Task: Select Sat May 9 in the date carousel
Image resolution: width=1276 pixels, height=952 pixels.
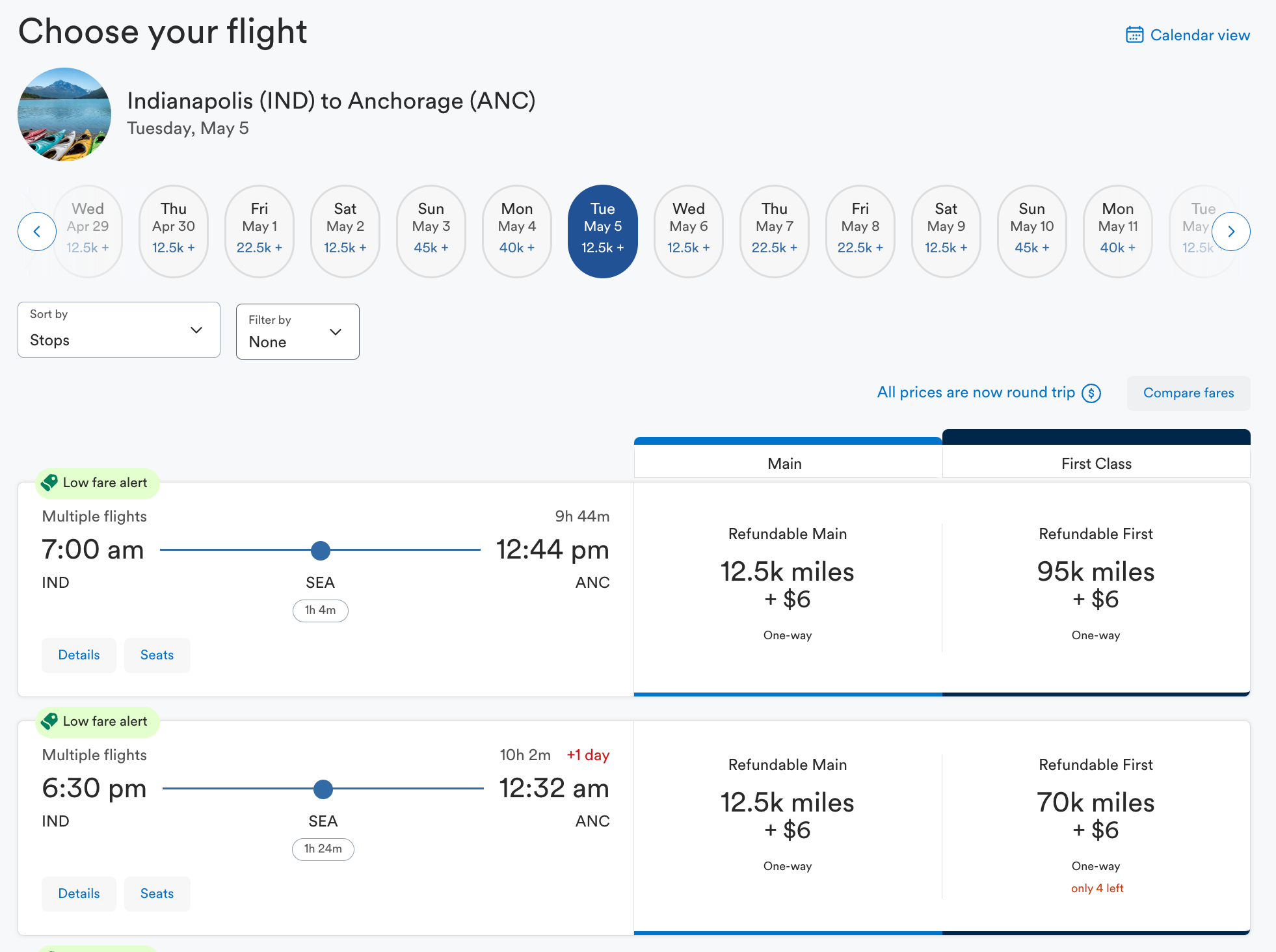Action: 946,231
